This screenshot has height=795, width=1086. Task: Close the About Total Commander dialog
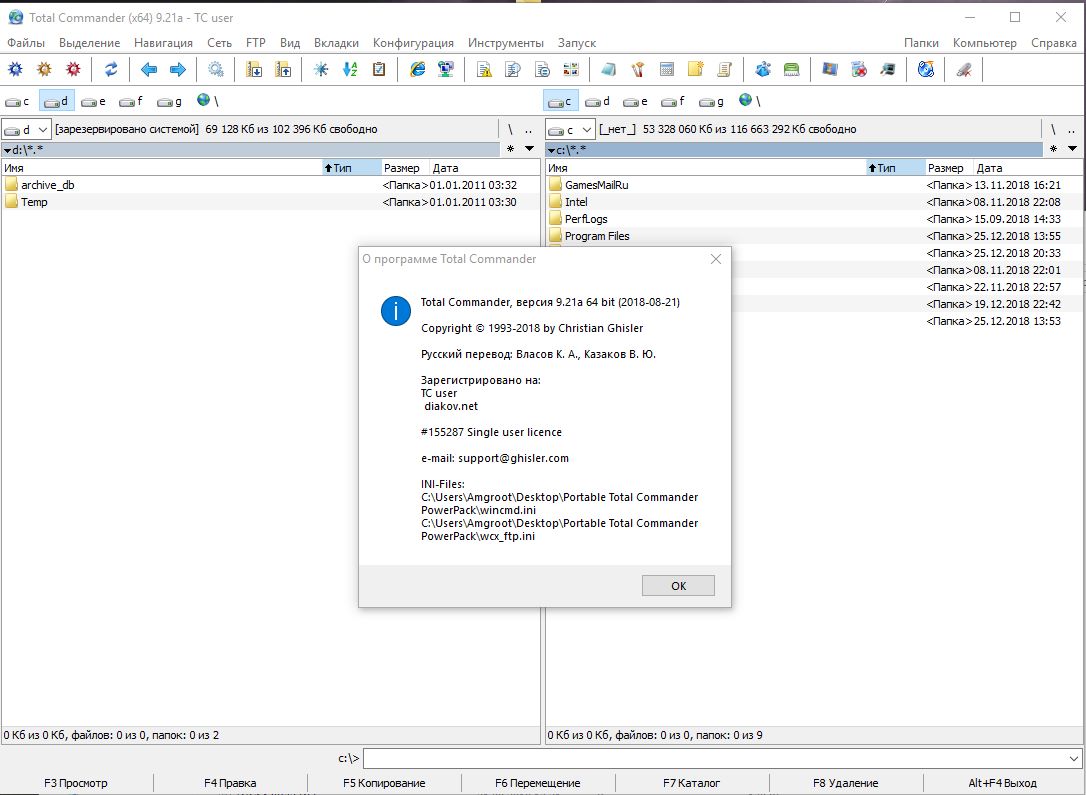tap(716, 259)
